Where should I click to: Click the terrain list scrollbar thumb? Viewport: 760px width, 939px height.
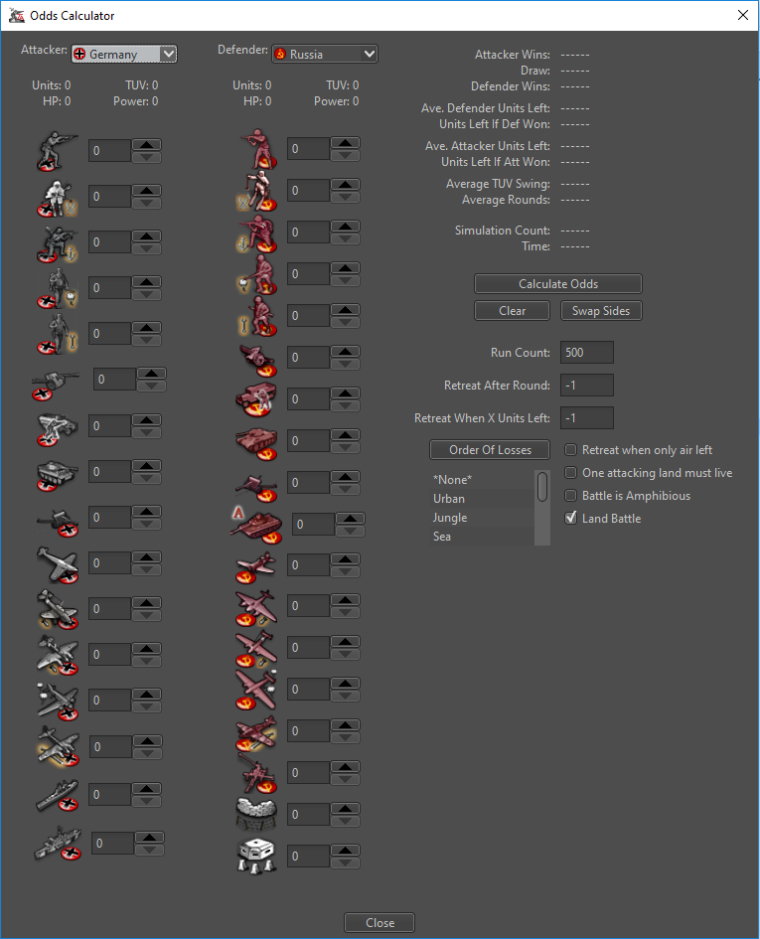click(543, 486)
